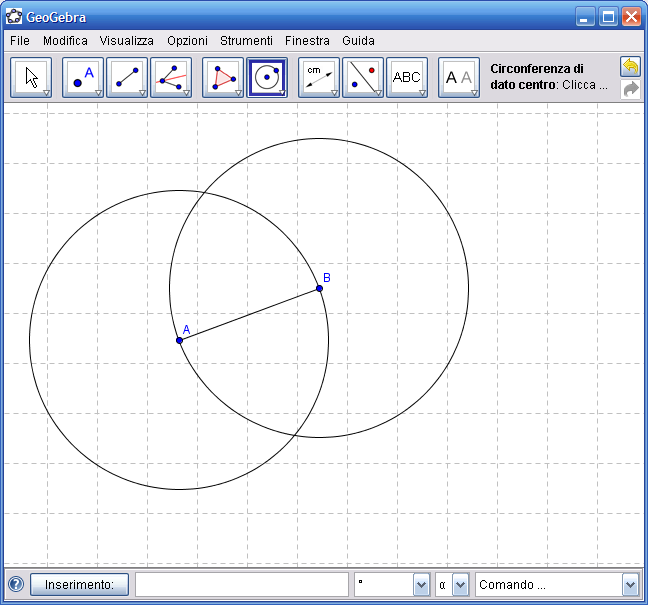Click the Inserimento button

click(79, 584)
